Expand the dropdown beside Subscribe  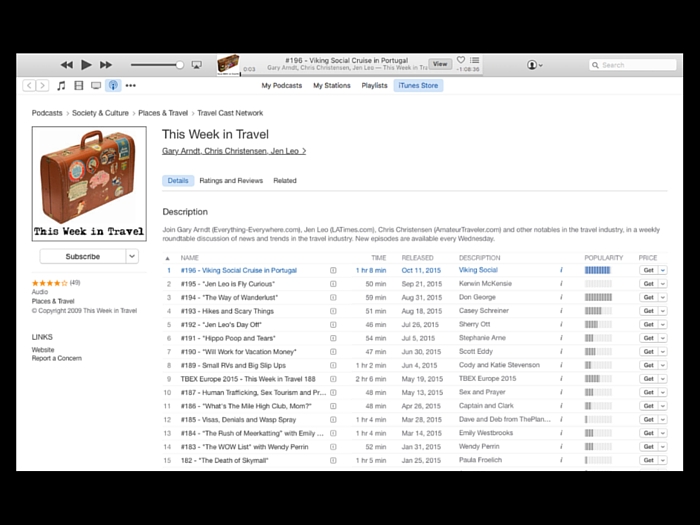point(132,256)
